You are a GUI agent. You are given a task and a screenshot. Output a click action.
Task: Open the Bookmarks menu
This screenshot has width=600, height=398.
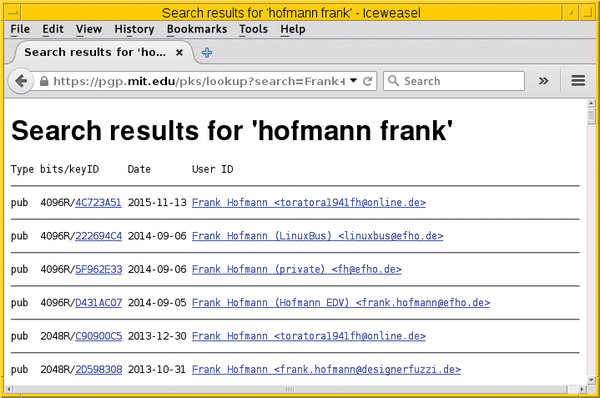197,29
